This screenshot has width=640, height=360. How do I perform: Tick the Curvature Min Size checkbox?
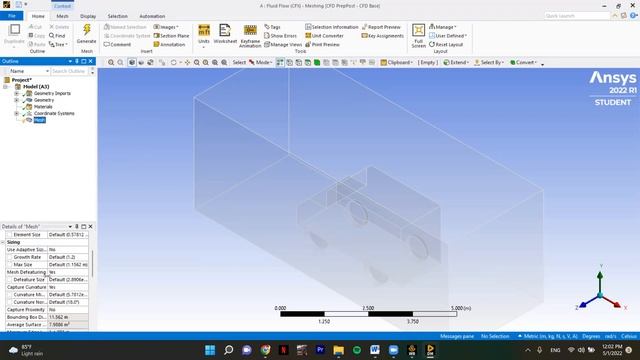point(10,295)
